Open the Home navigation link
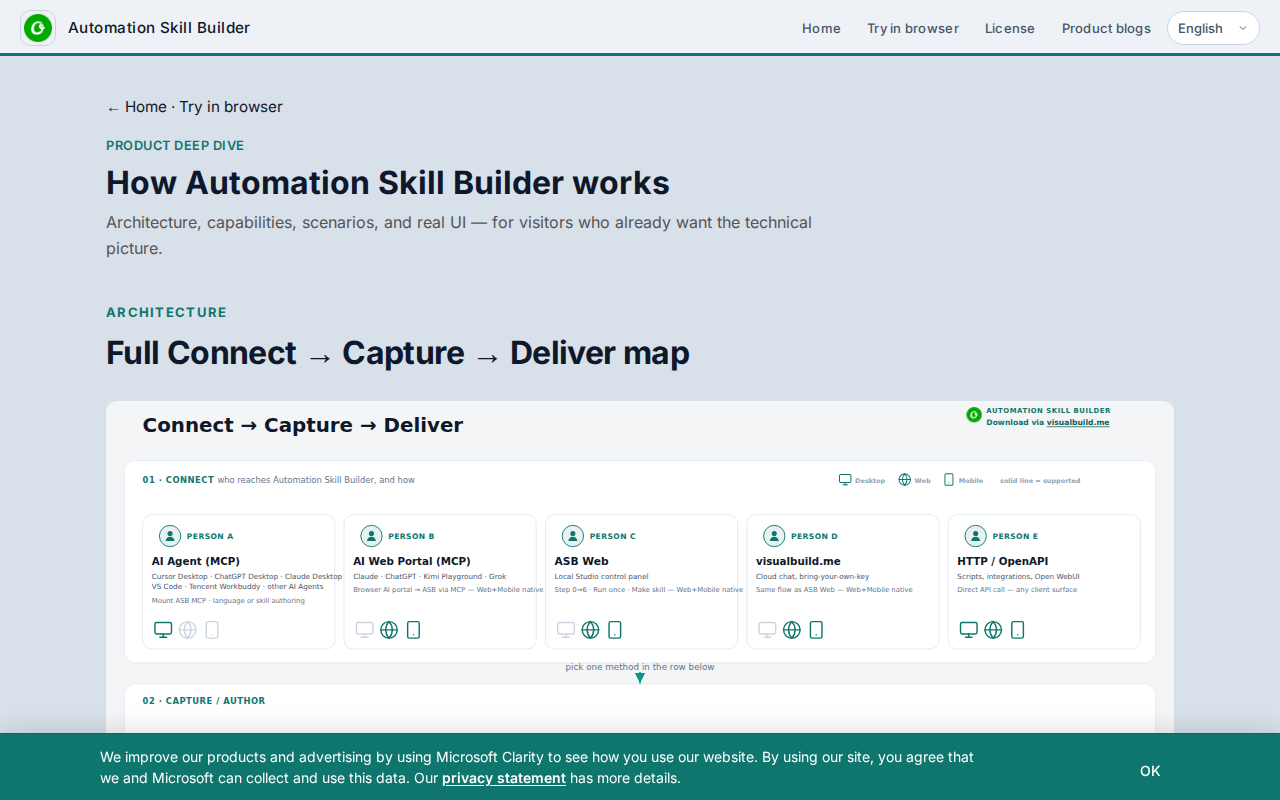 coord(821,28)
